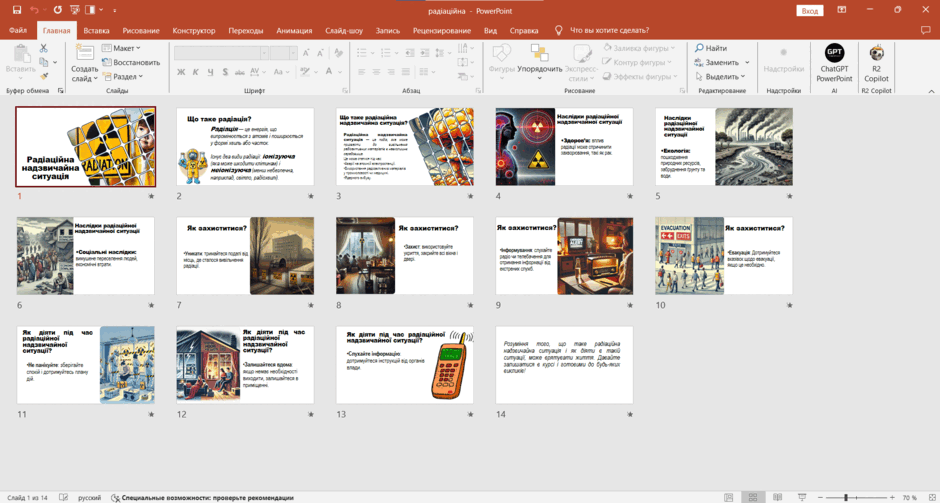Expand the Макет layout dropdown
Viewport: 940px width, 503px height.
pos(121,48)
